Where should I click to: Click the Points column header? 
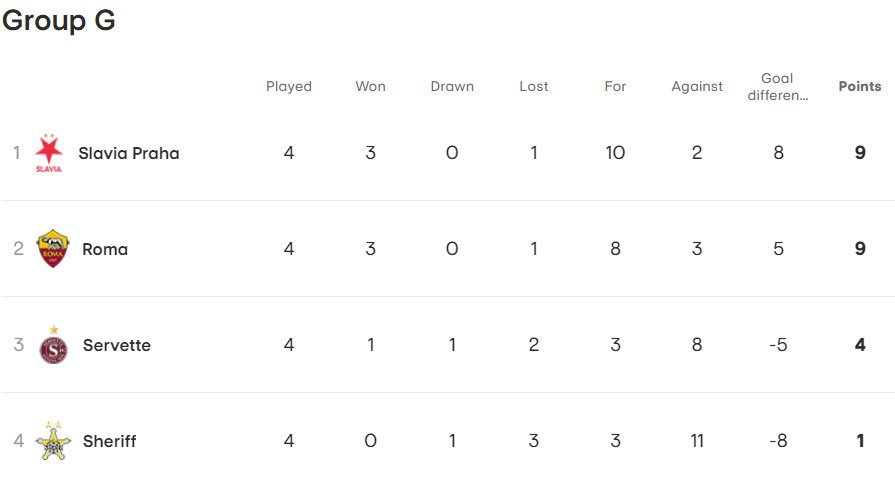[859, 86]
